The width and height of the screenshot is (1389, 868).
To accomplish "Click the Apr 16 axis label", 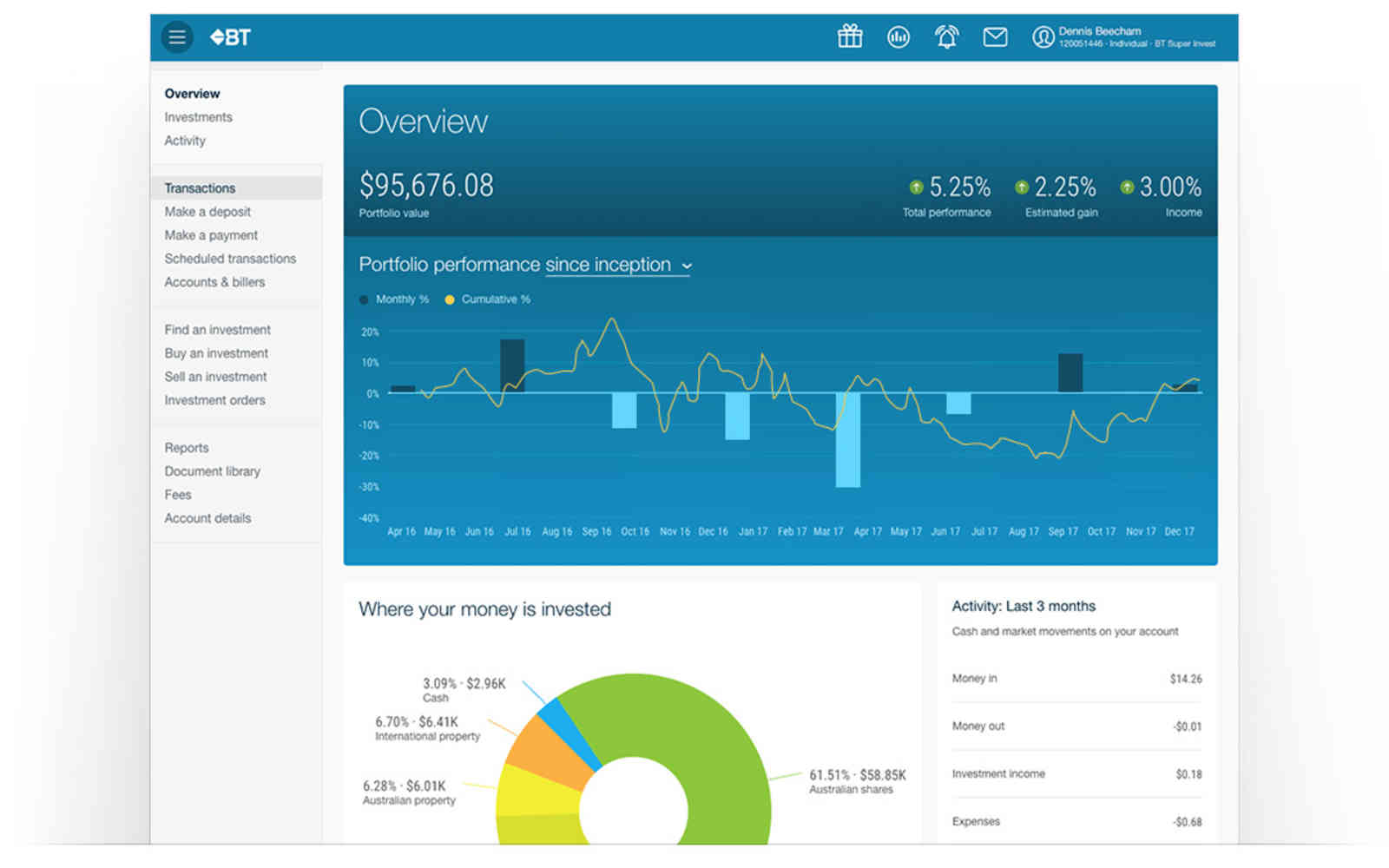I will [401, 531].
